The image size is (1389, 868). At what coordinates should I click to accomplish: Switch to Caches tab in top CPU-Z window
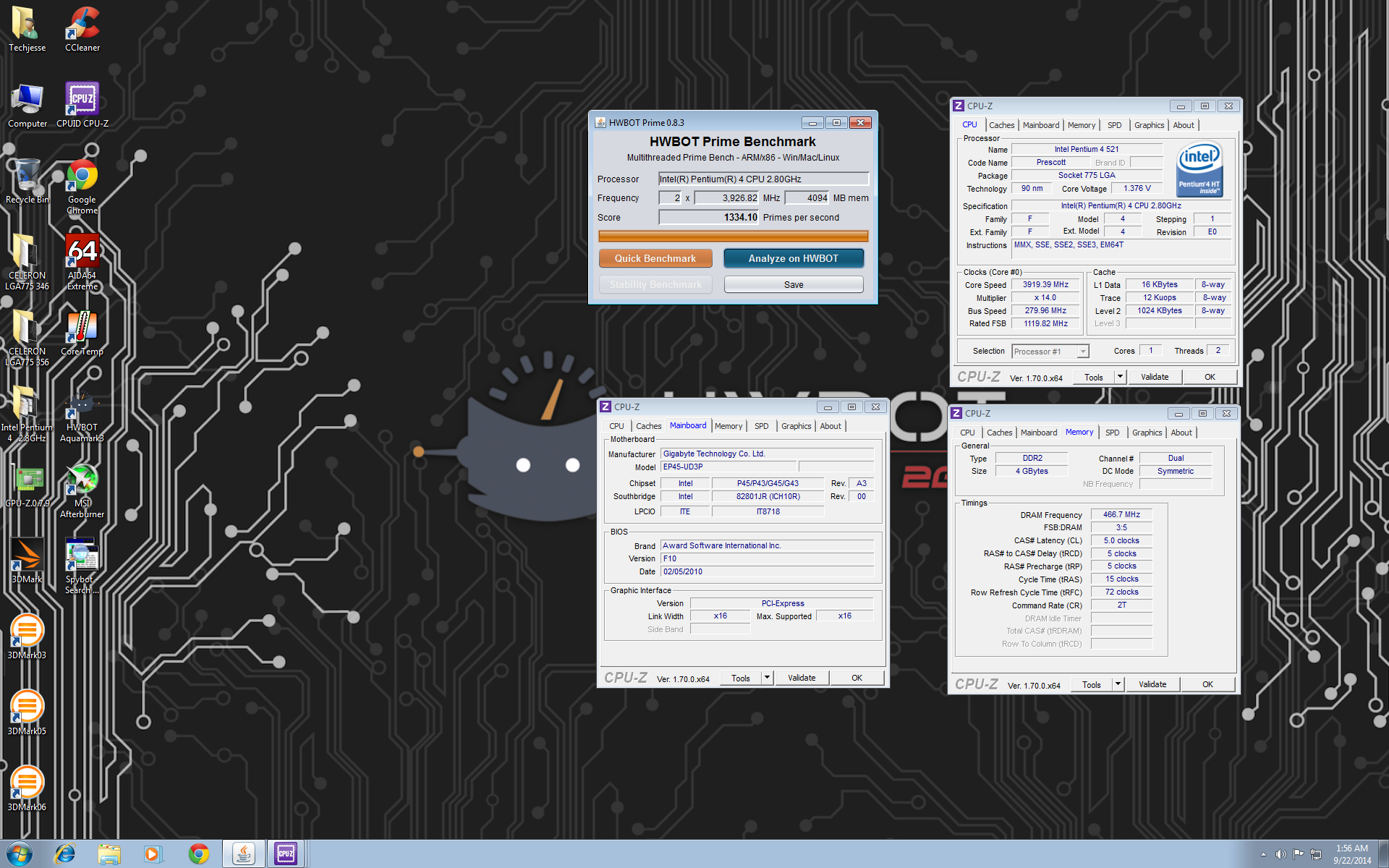click(x=1002, y=125)
